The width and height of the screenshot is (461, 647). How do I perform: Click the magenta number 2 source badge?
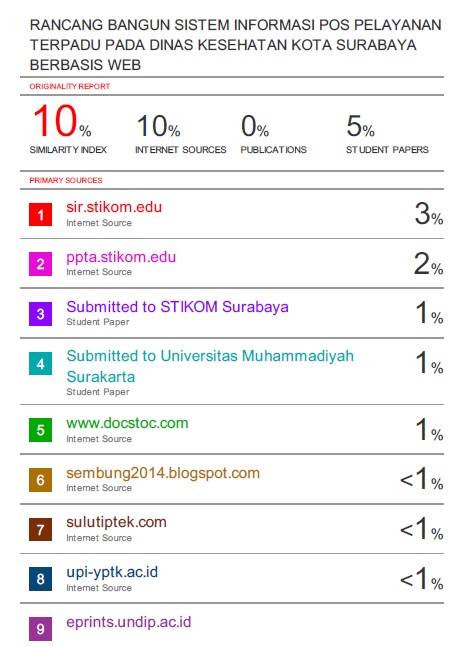(40, 264)
